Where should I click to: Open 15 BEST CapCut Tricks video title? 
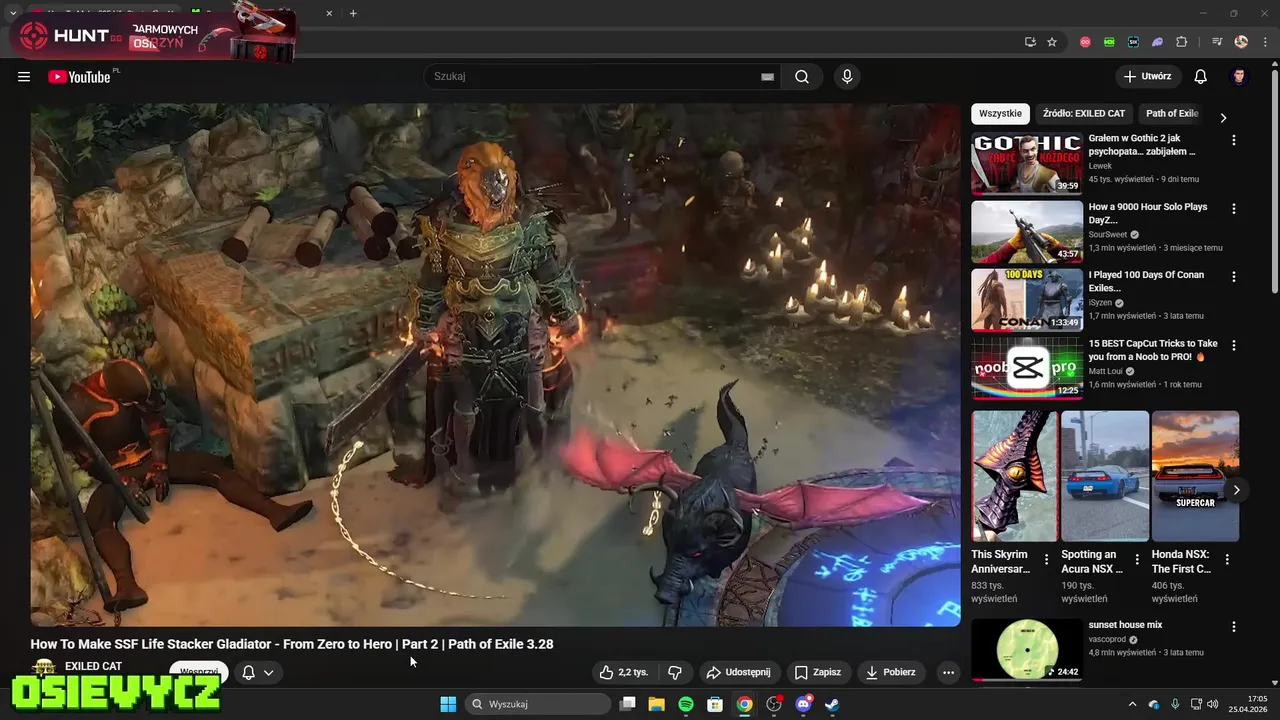tap(1153, 350)
